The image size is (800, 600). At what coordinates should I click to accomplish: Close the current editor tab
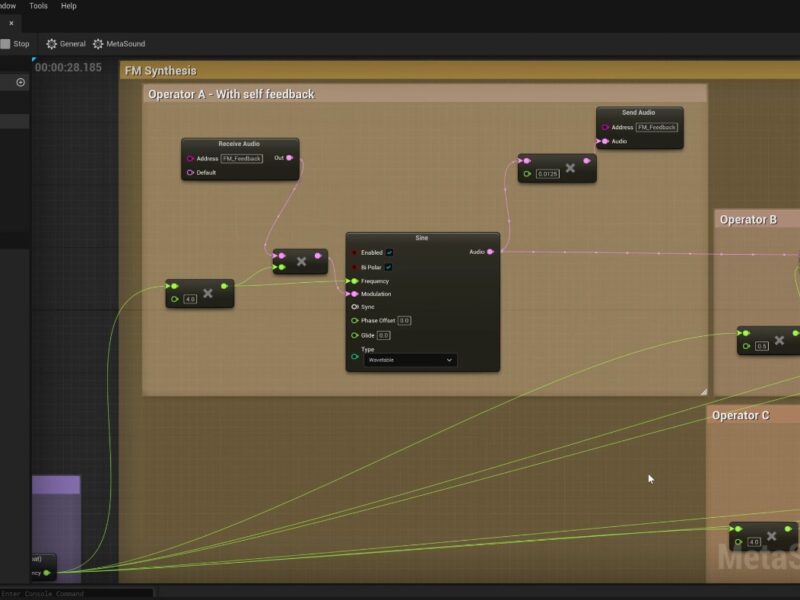coord(11,23)
